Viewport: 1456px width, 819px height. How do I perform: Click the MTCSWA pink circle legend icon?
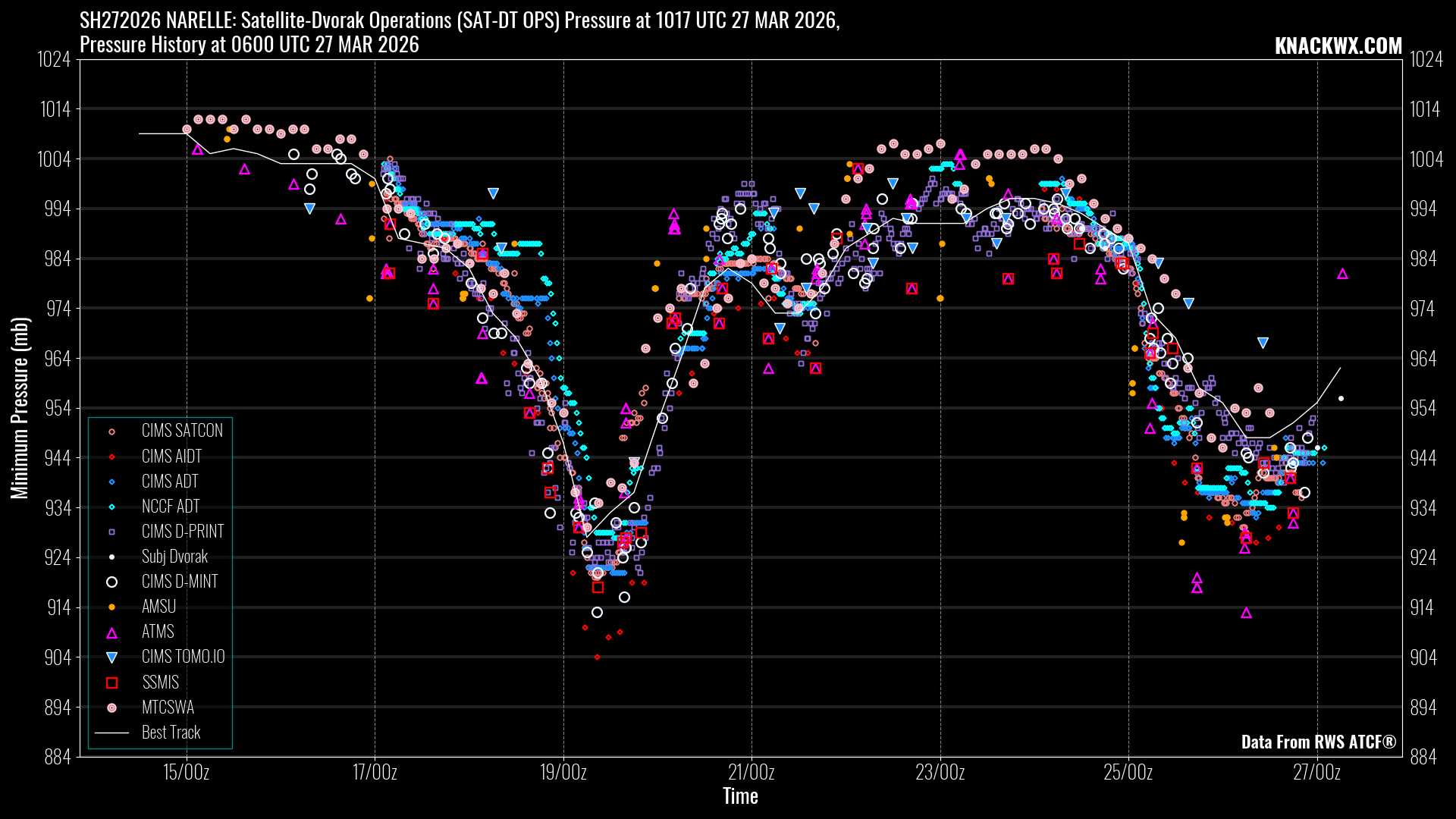point(111,708)
